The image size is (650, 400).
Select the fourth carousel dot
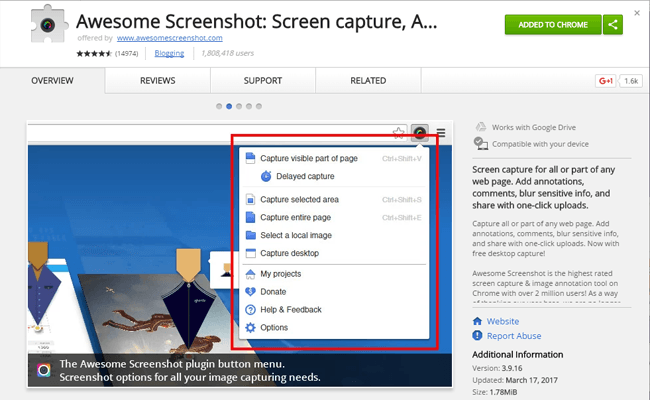tap(249, 106)
